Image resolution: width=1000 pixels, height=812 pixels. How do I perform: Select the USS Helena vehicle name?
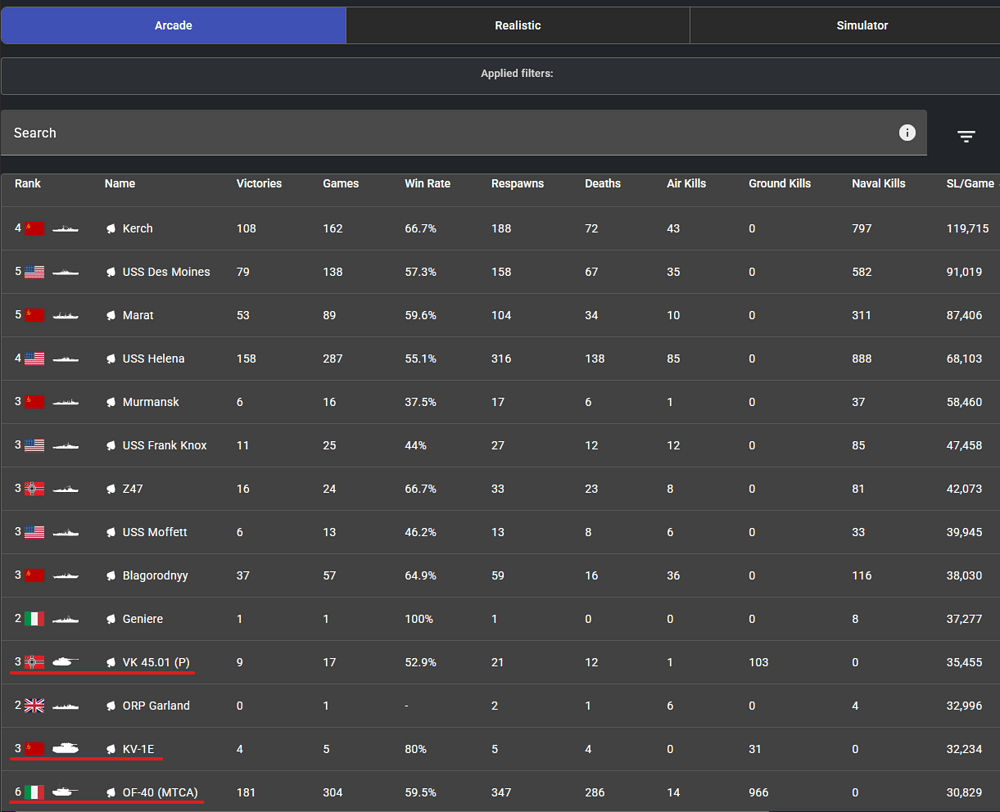(x=154, y=358)
